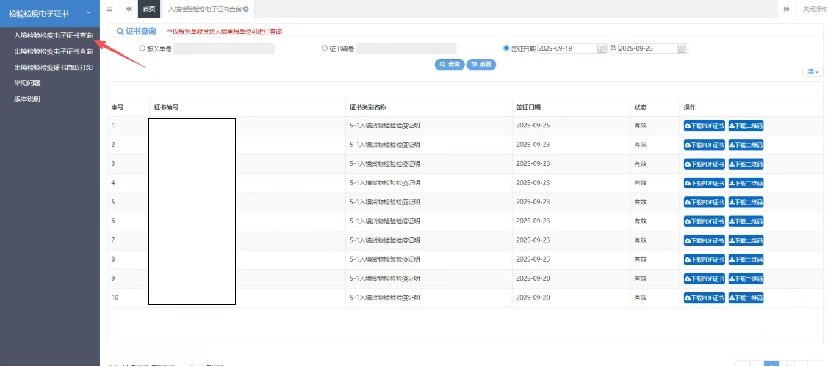Download QR code for row 5
Screen dimensions: 829x367
[746, 202]
